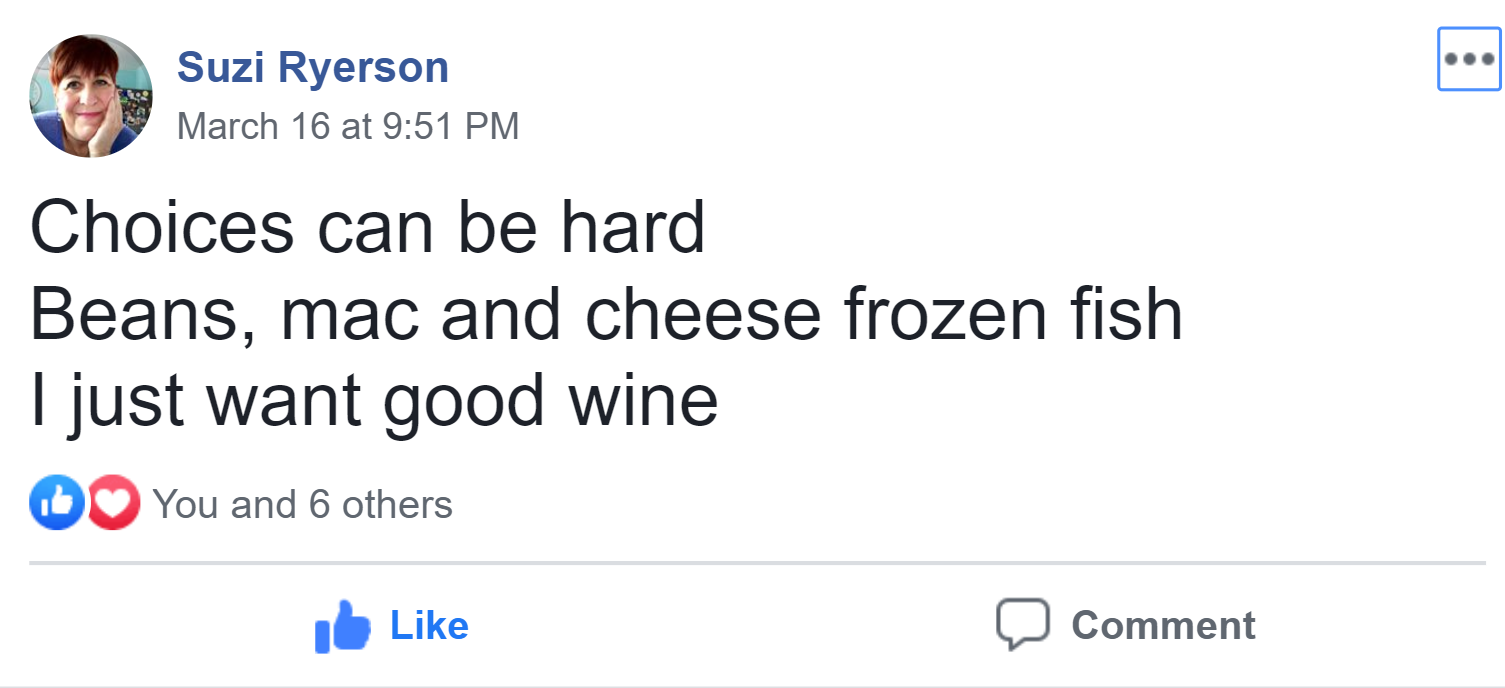The height and width of the screenshot is (688, 1505).
Task: Show reactions from "You and 6 others"
Action: click(x=302, y=505)
